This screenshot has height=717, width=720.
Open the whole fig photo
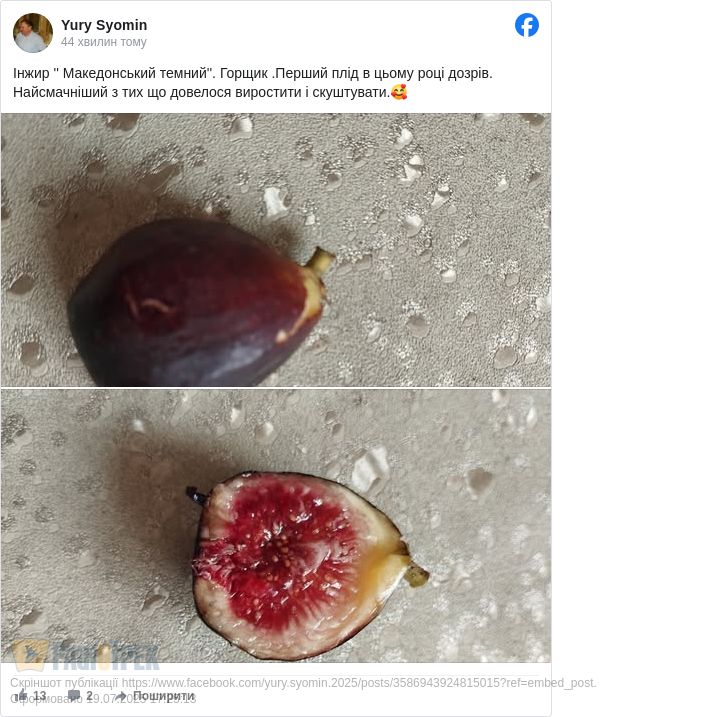click(275, 250)
